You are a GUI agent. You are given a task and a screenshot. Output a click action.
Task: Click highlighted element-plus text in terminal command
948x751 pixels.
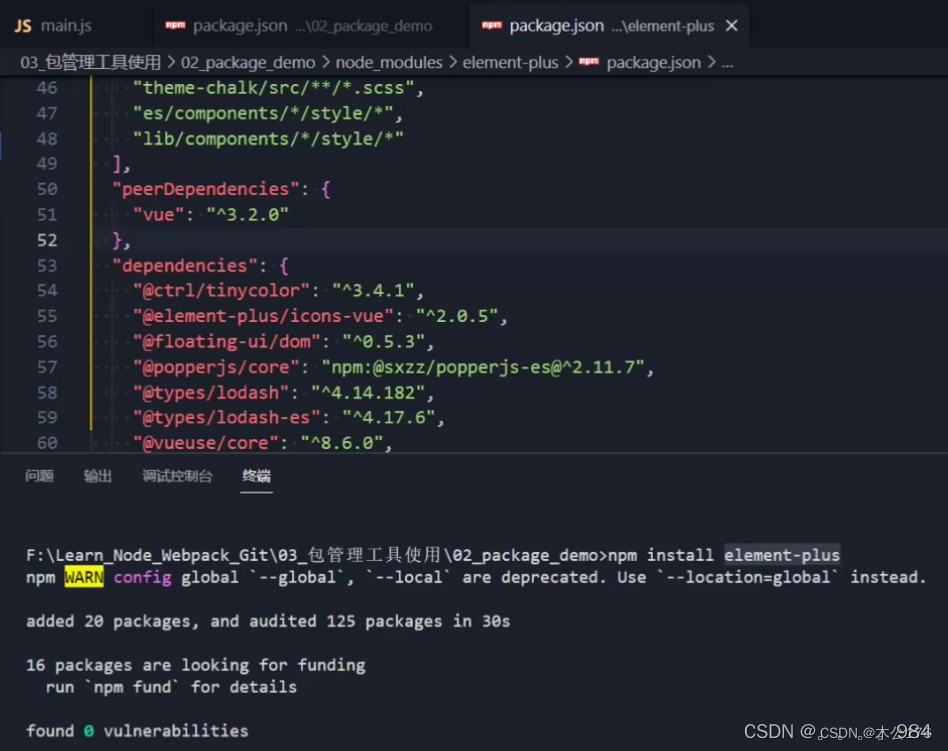[x=782, y=555]
